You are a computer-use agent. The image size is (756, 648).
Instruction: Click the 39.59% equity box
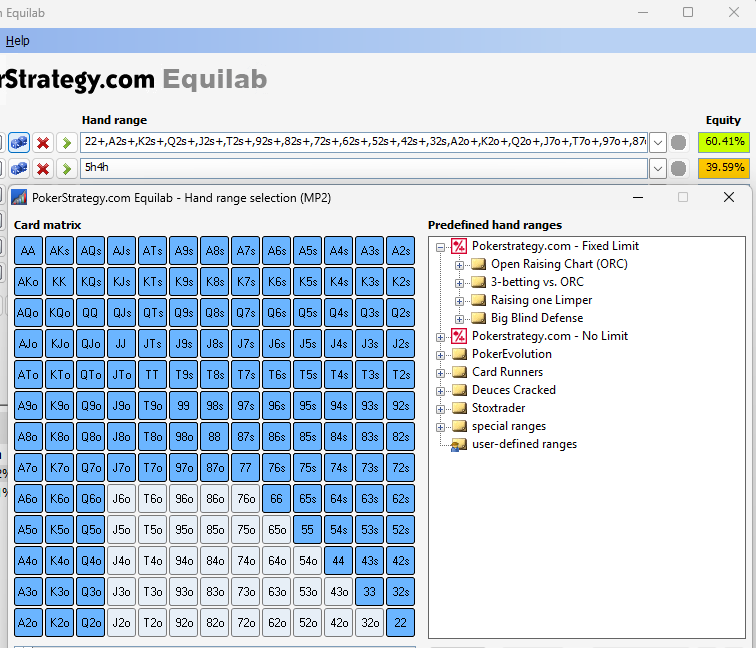point(724,168)
